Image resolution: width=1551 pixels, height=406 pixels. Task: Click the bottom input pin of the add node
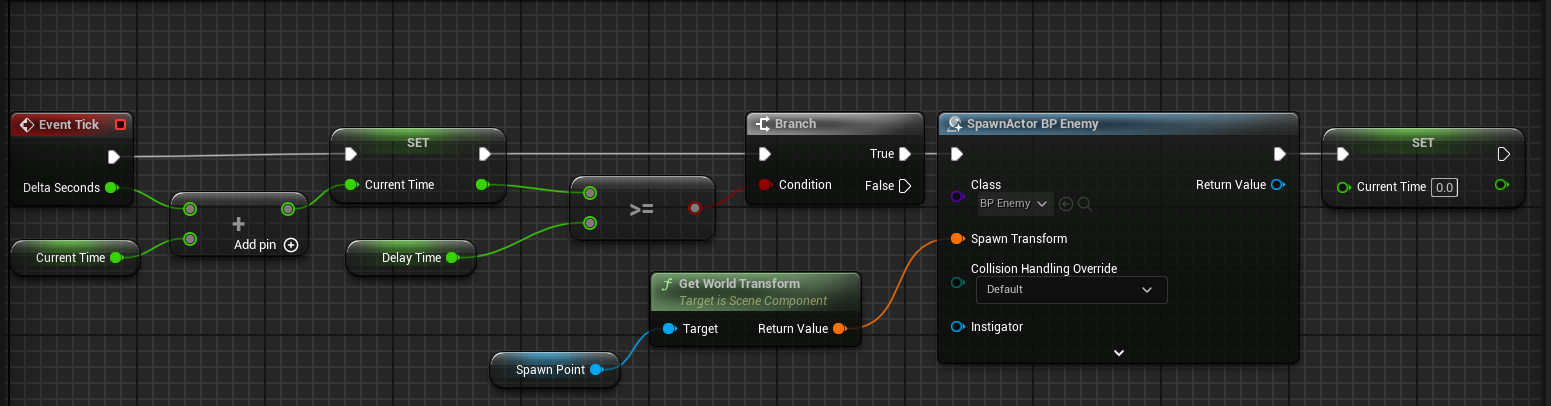189,239
